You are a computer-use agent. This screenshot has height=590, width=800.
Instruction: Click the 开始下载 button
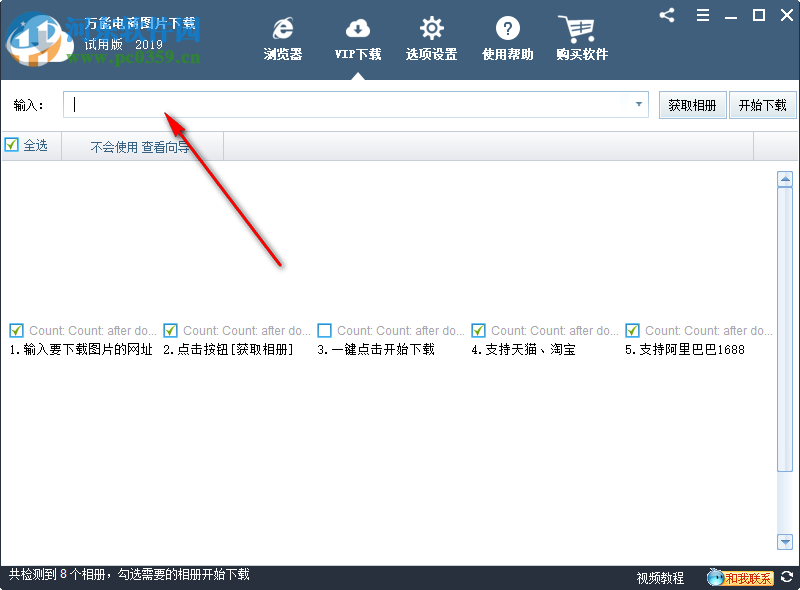click(762, 105)
